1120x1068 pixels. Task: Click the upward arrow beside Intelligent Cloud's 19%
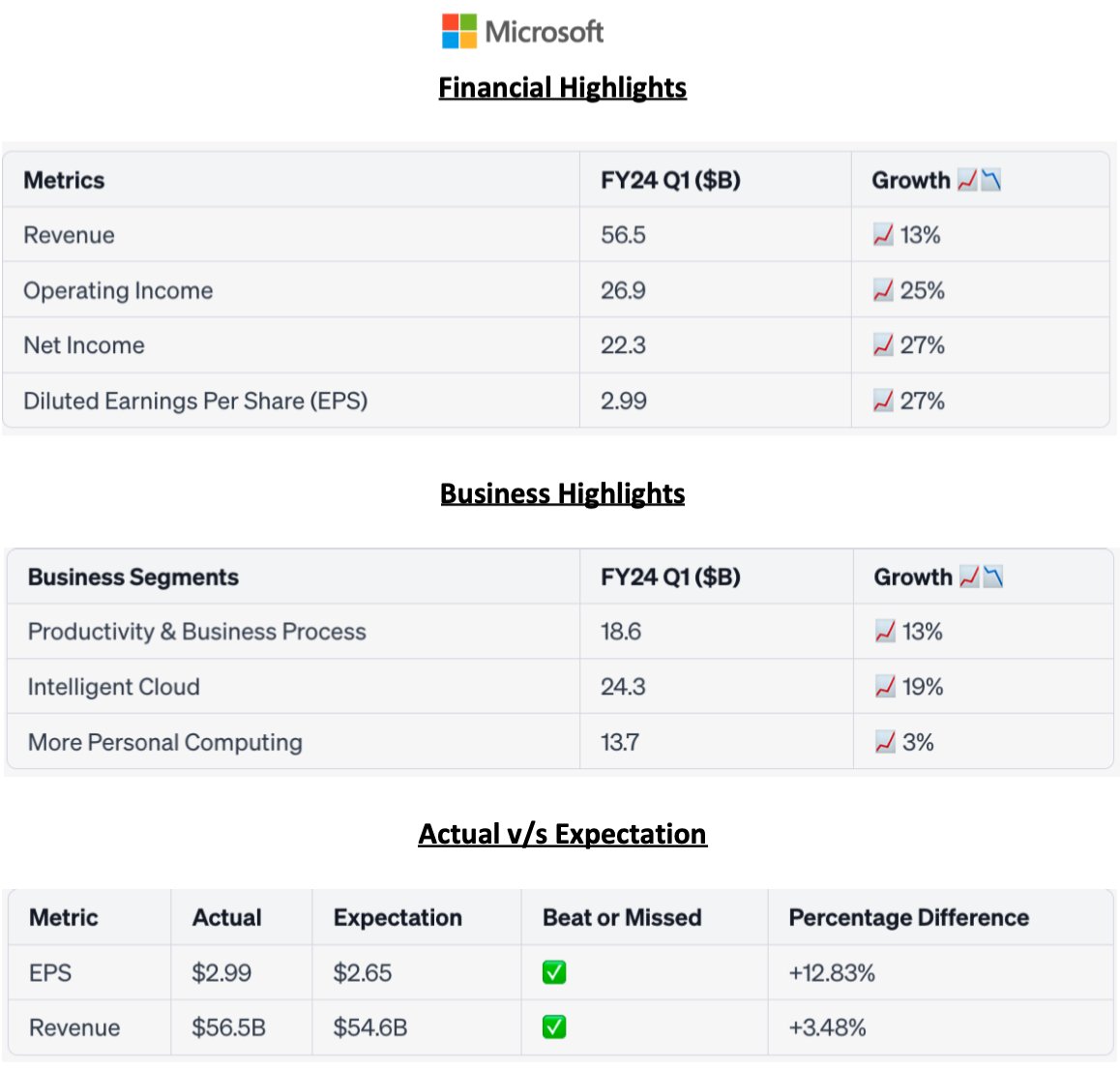pyautogui.click(x=883, y=687)
